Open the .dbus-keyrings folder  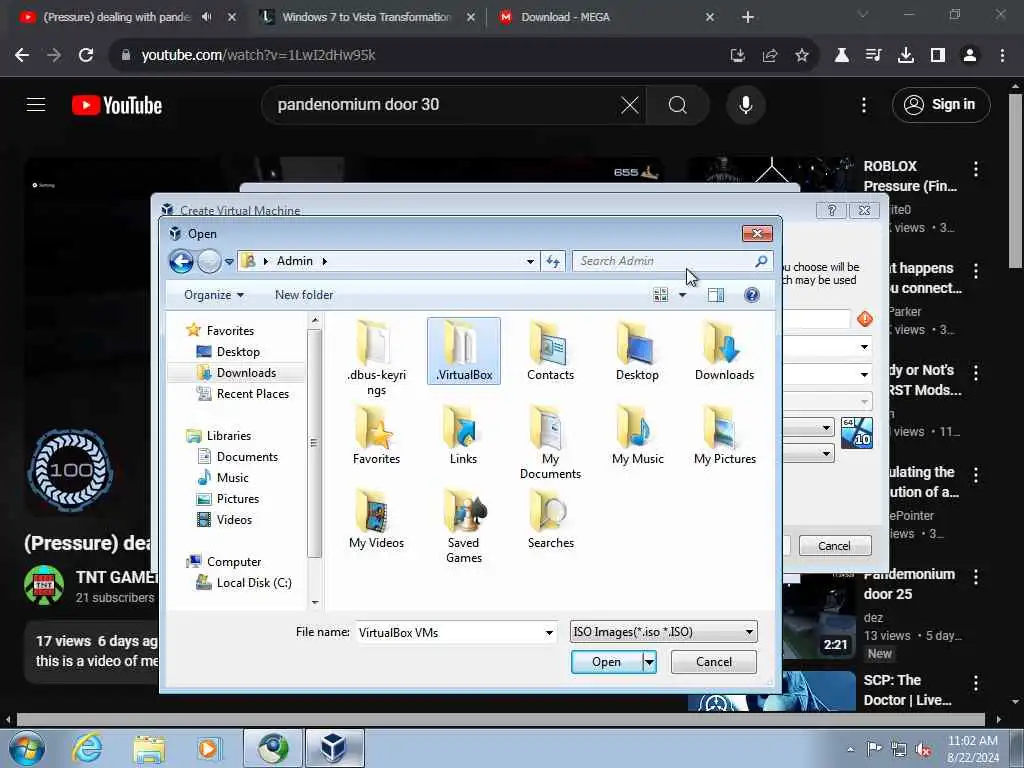pos(376,358)
